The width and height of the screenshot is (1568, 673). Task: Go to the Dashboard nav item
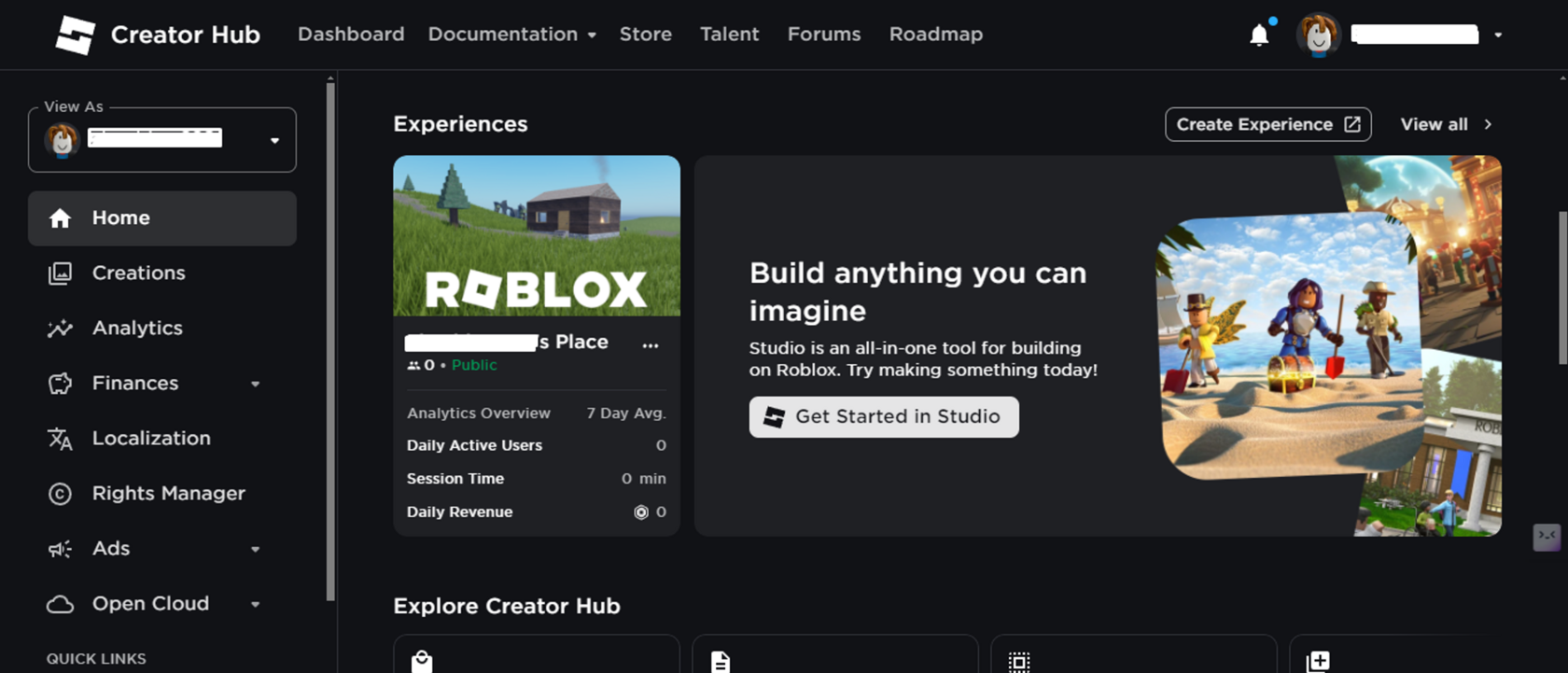[351, 35]
